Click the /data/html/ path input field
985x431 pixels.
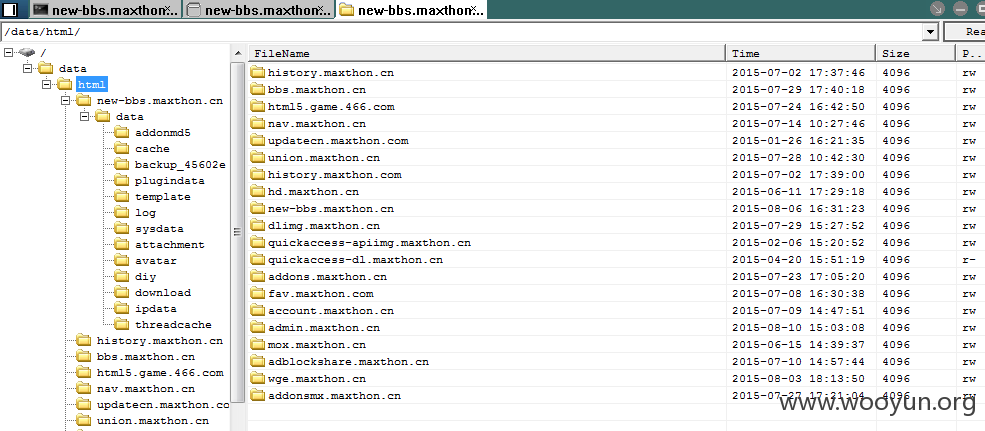(x=462, y=31)
